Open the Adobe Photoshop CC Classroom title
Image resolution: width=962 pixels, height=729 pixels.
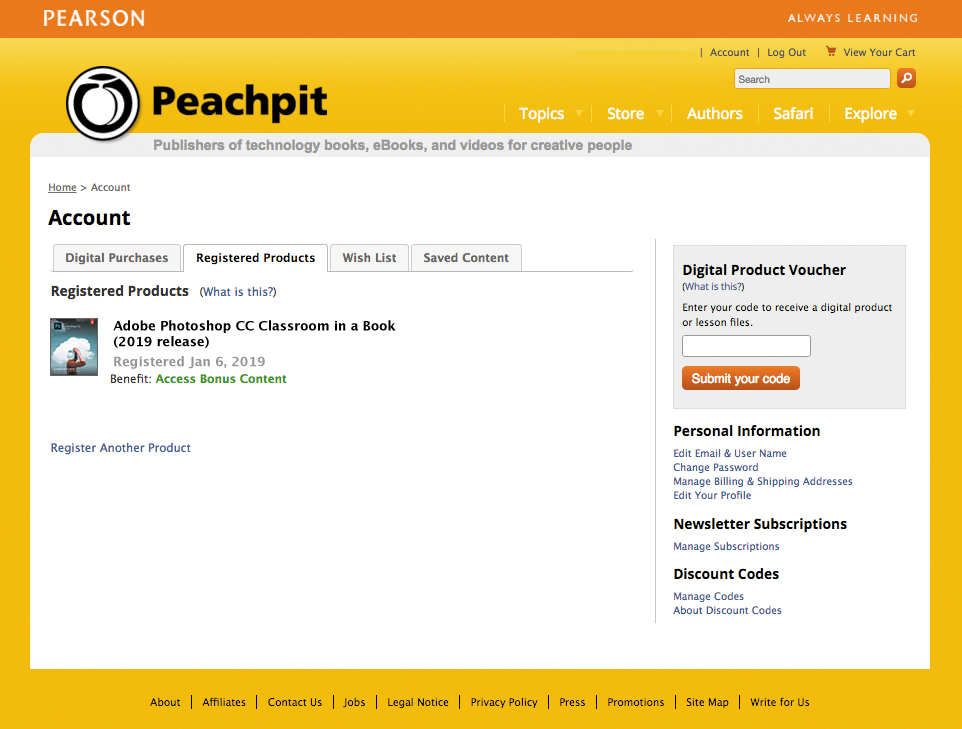click(254, 334)
